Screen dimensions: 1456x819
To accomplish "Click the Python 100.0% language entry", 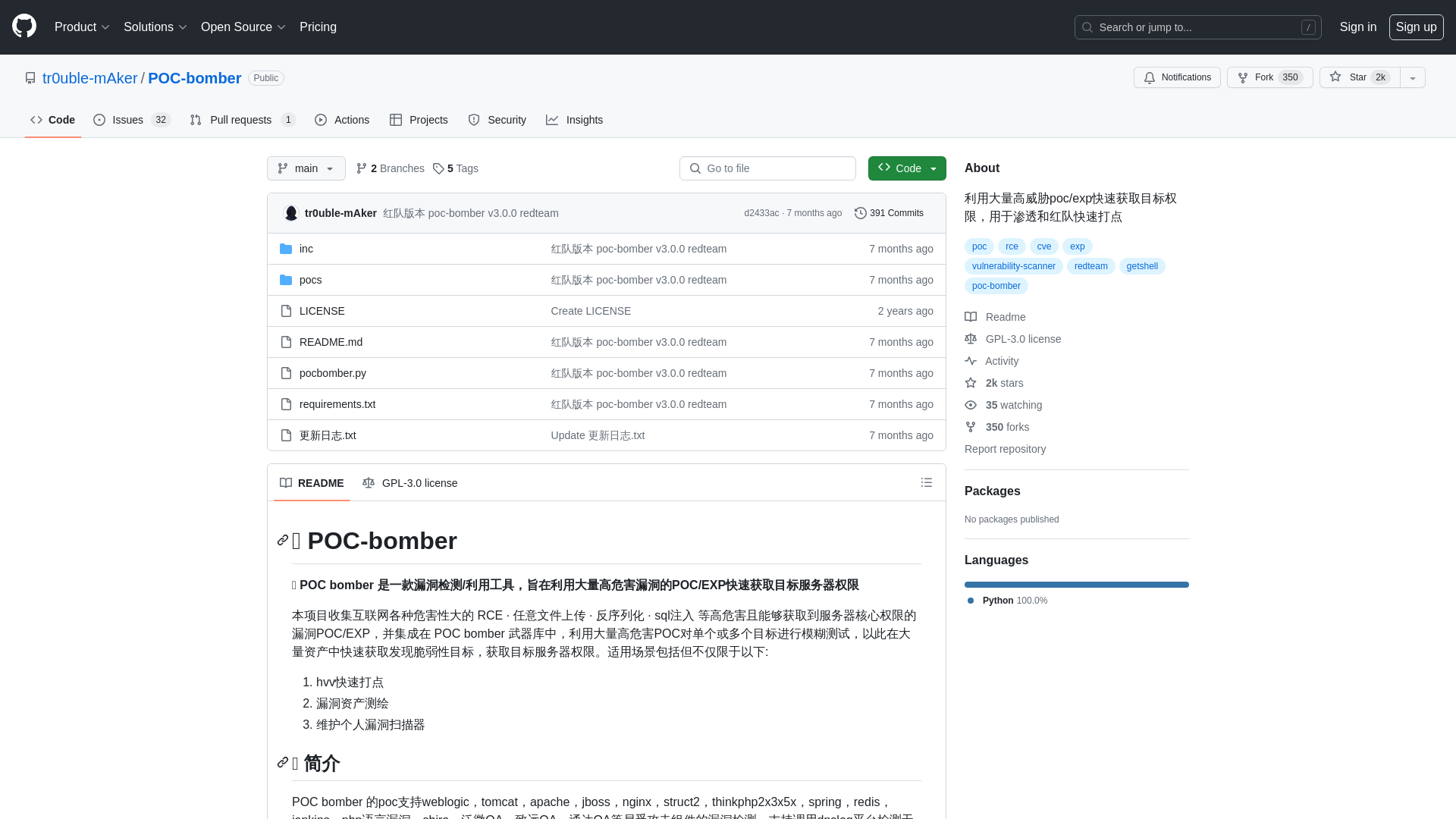I will [x=1008, y=601].
